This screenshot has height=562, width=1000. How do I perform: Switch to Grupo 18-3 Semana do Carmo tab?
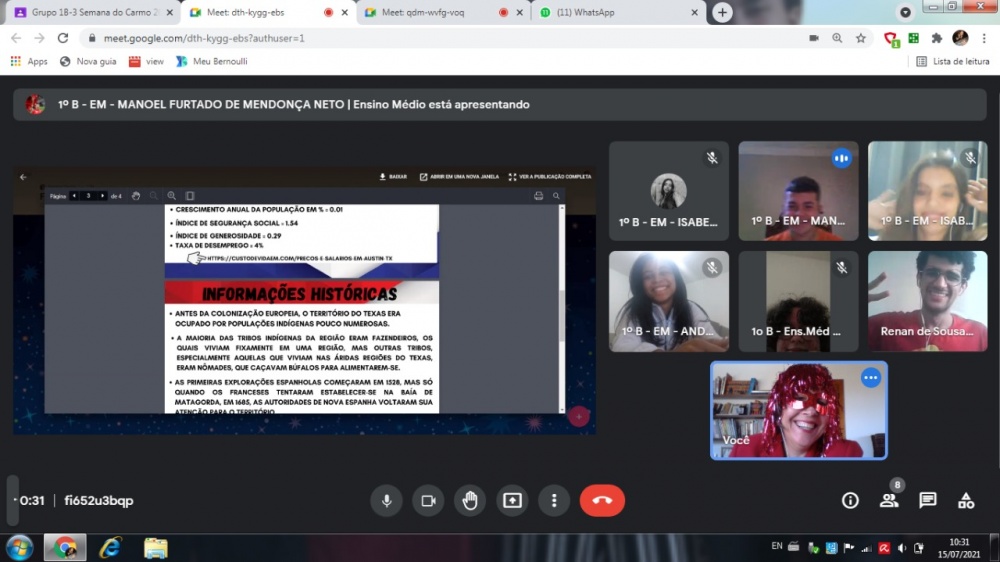click(x=92, y=12)
